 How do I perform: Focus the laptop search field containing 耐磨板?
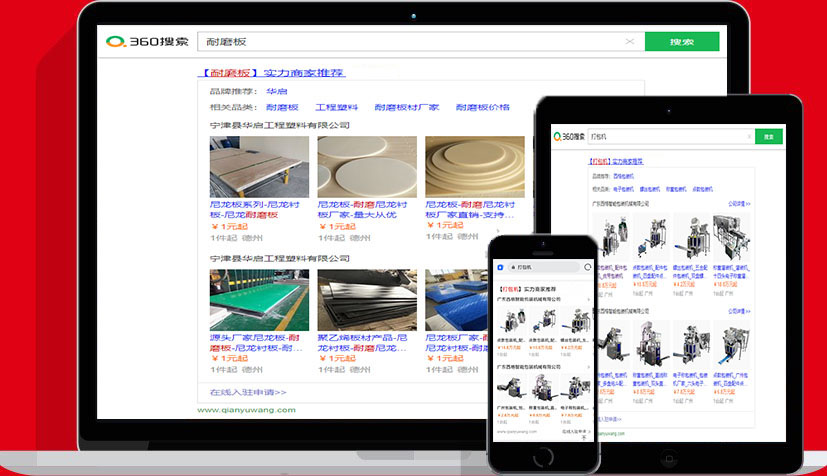pos(421,42)
